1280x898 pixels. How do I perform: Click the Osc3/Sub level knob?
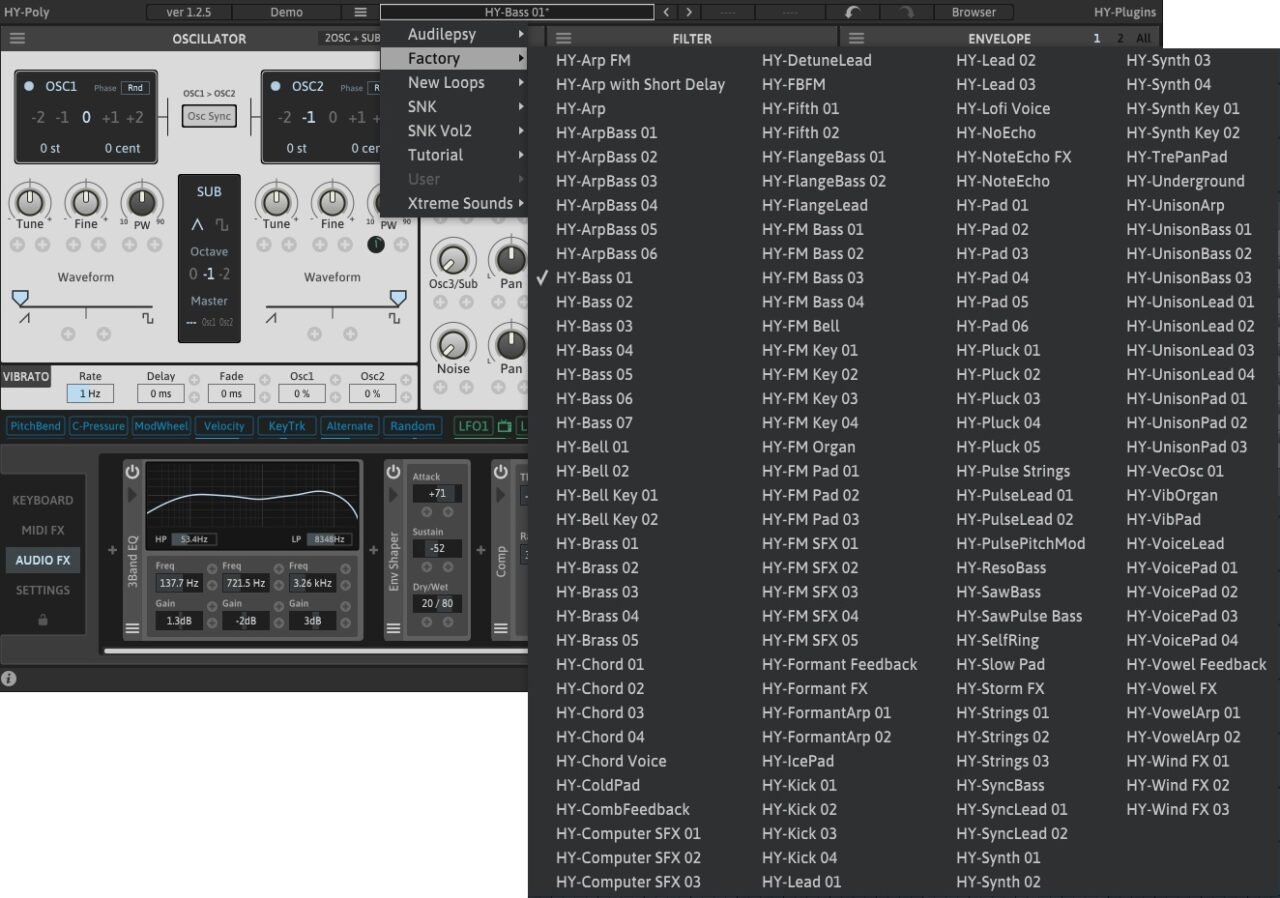(453, 260)
